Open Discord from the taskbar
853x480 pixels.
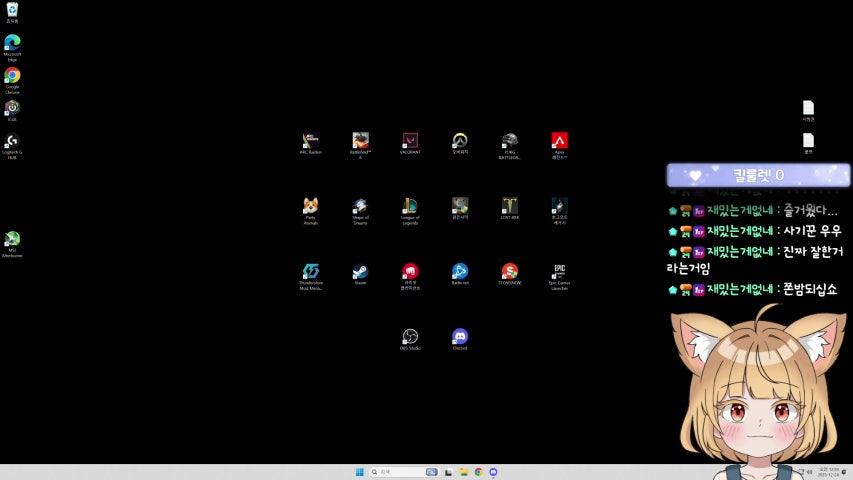point(493,472)
